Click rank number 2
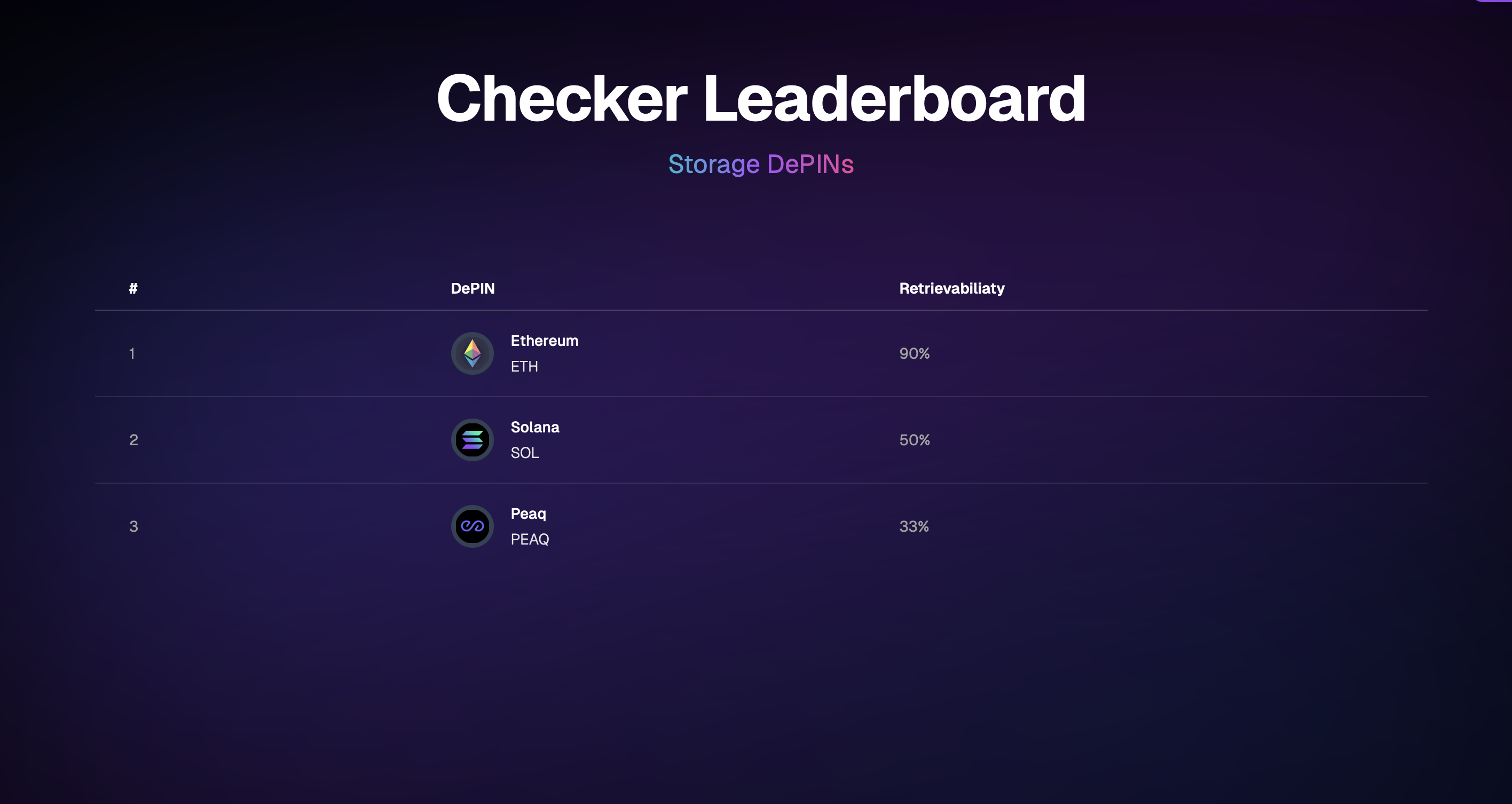The image size is (1512, 804). click(133, 439)
